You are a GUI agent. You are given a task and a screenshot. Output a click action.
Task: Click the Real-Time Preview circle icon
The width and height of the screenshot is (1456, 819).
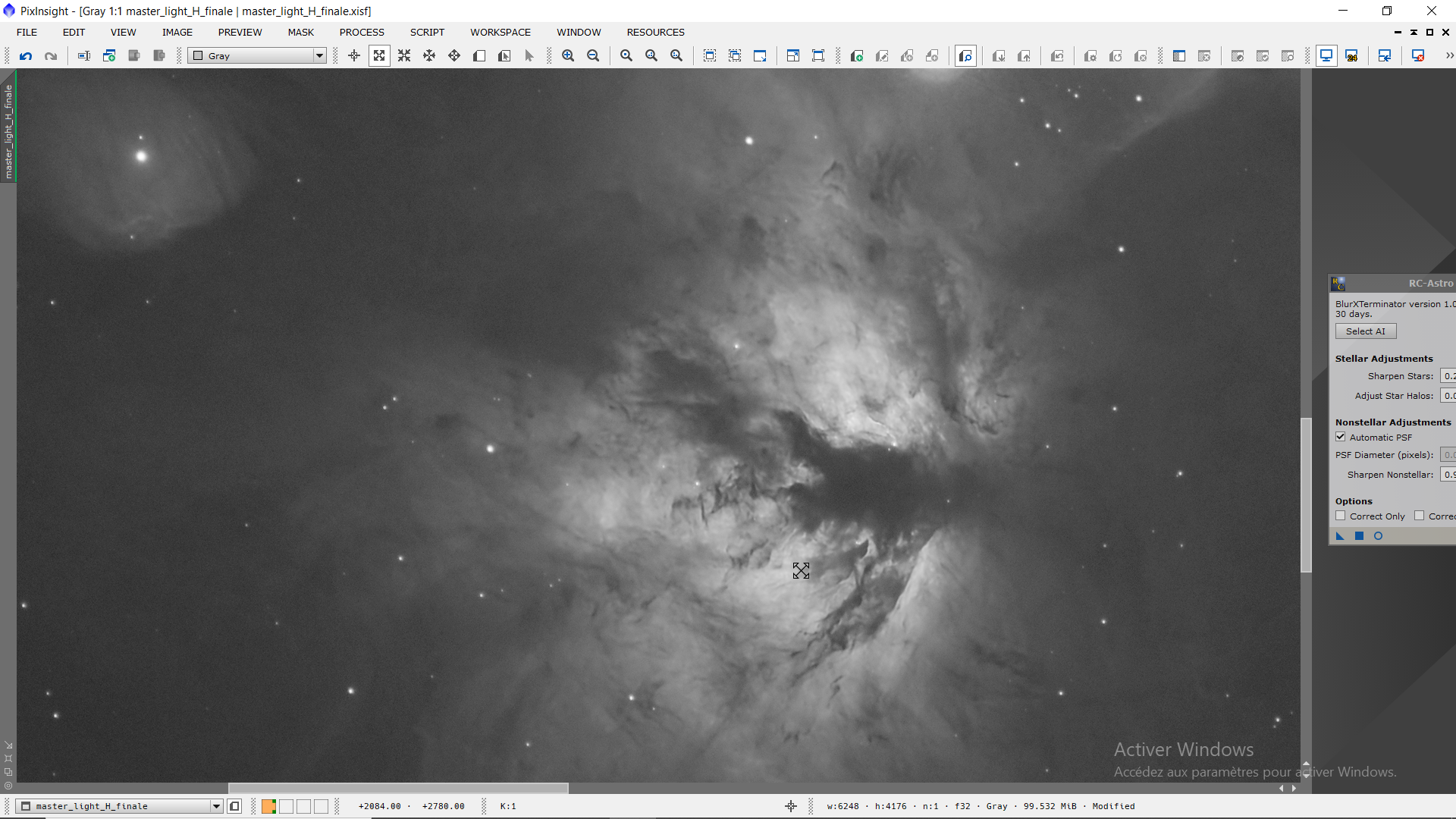[x=1378, y=536]
